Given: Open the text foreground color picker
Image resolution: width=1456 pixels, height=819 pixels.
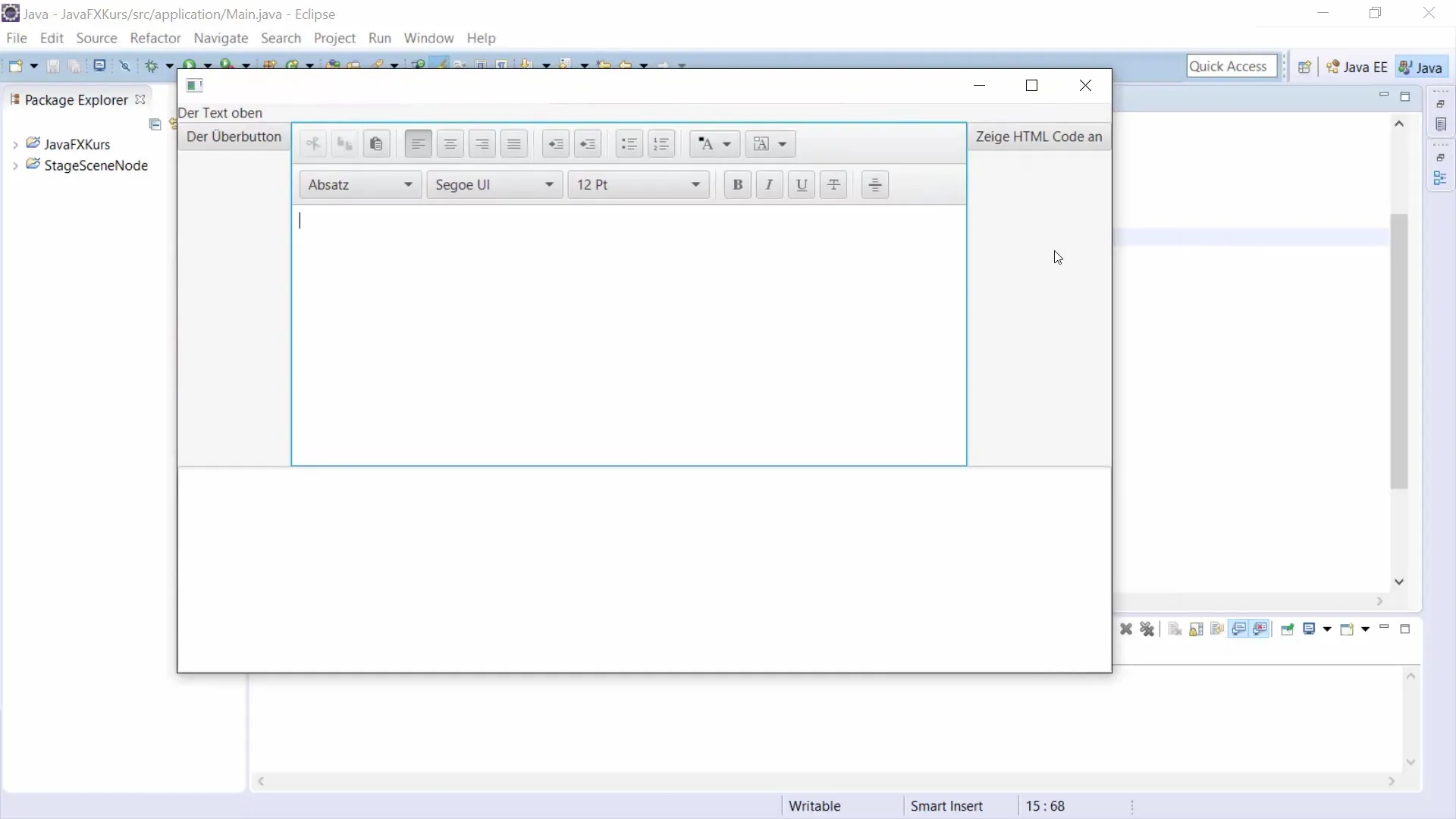Looking at the screenshot, I should (714, 144).
